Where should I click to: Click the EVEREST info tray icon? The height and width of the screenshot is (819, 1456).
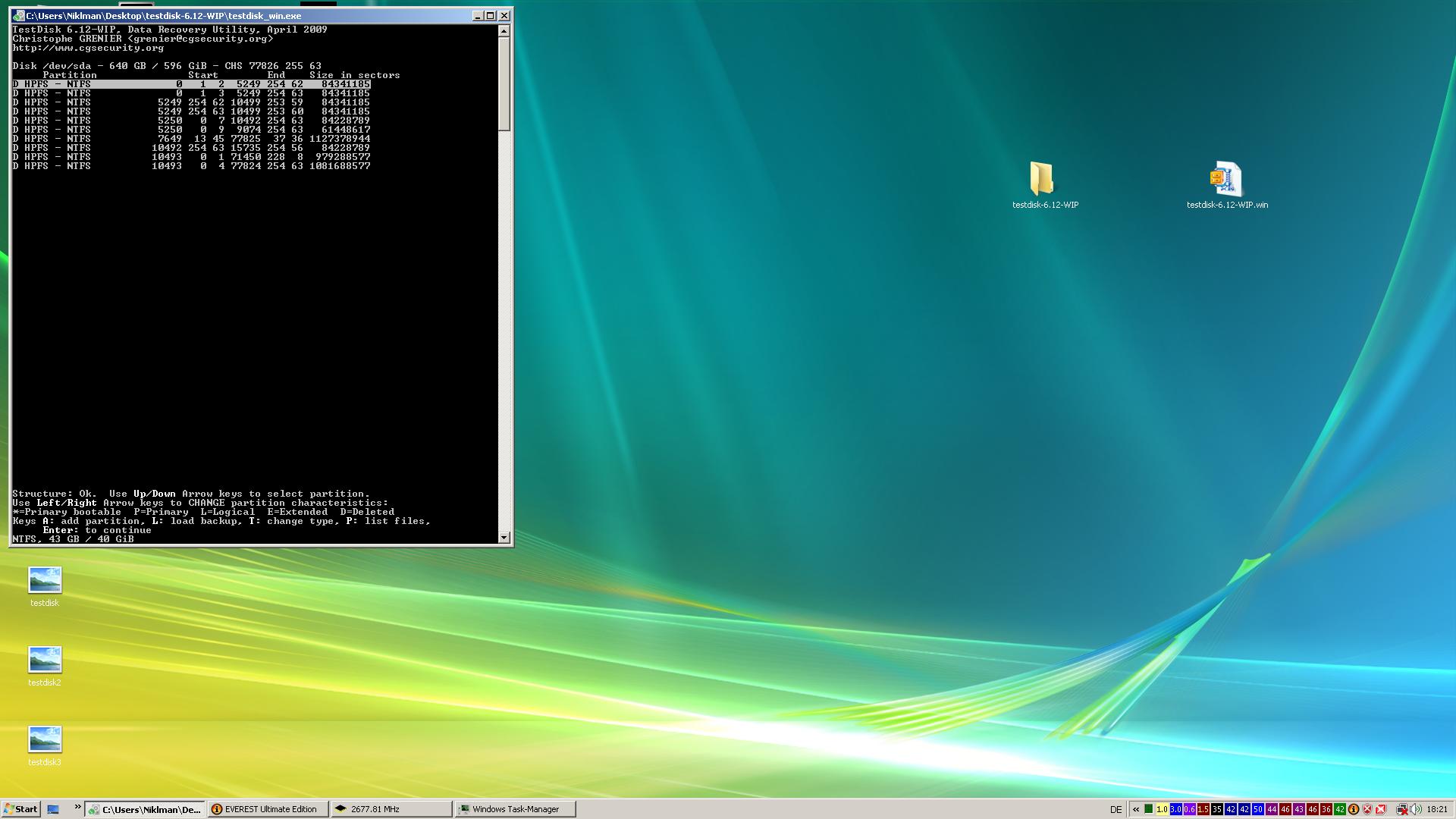point(1353,809)
